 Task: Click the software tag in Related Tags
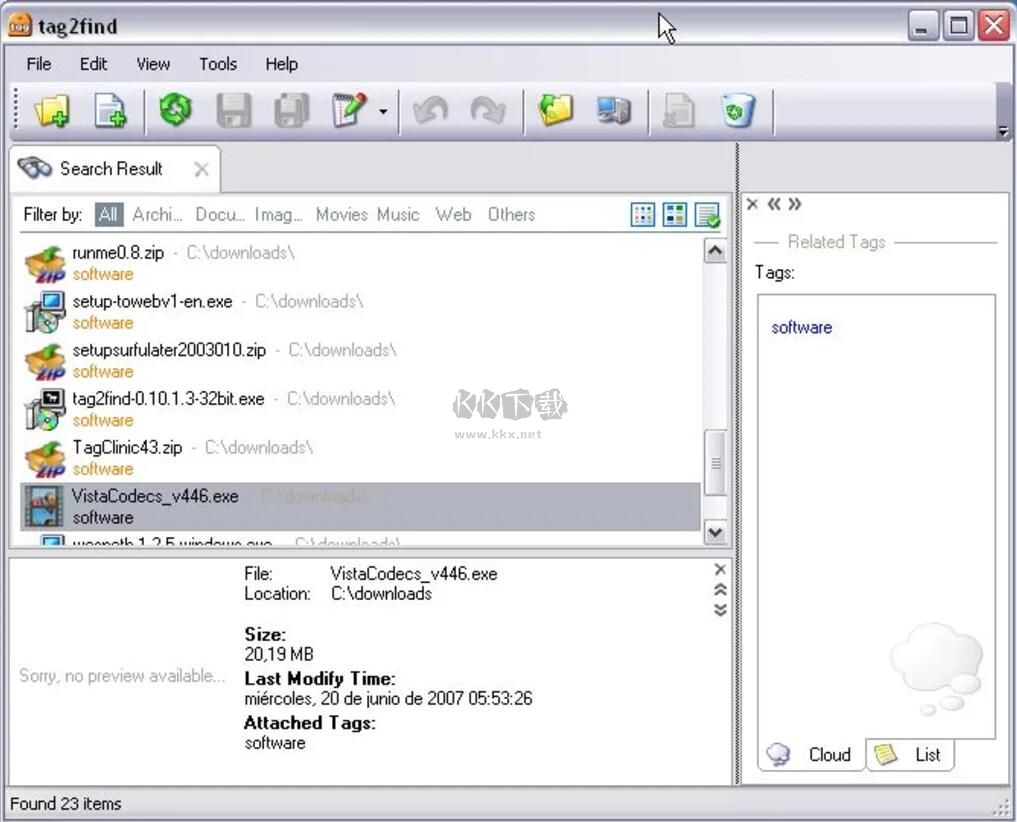(x=801, y=327)
